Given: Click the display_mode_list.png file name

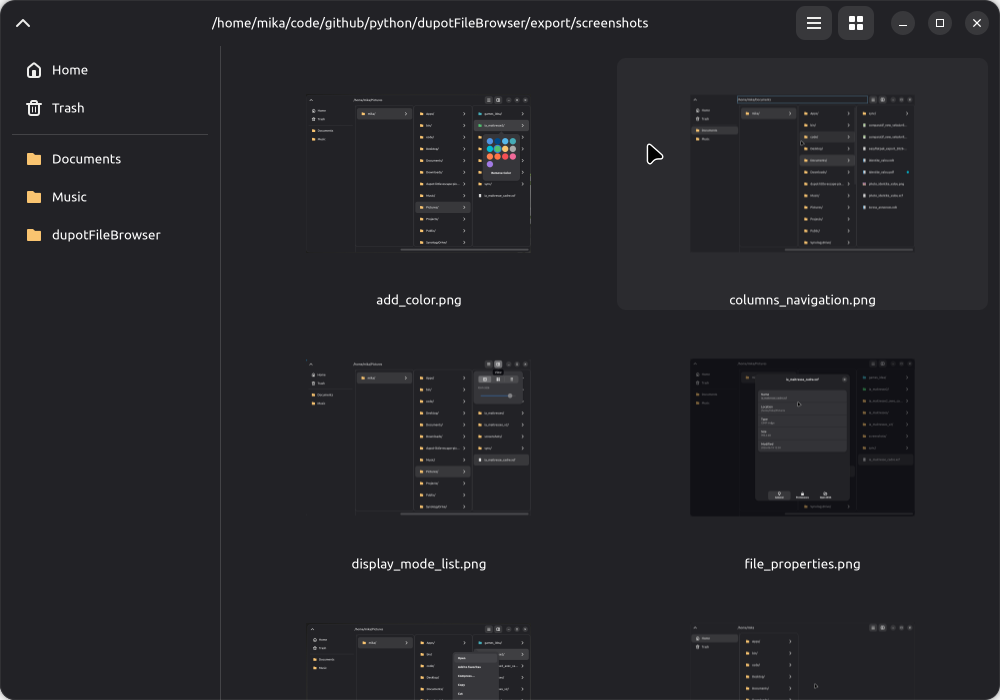Looking at the screenshot, I should click(x=418, y=564).
